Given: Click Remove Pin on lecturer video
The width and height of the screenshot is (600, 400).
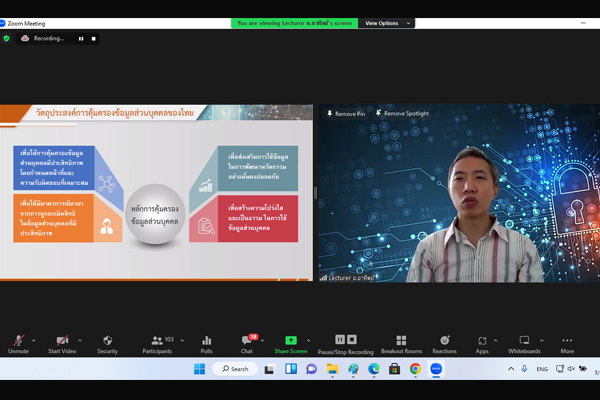Looking at the screenshot, I should [346, 114].
